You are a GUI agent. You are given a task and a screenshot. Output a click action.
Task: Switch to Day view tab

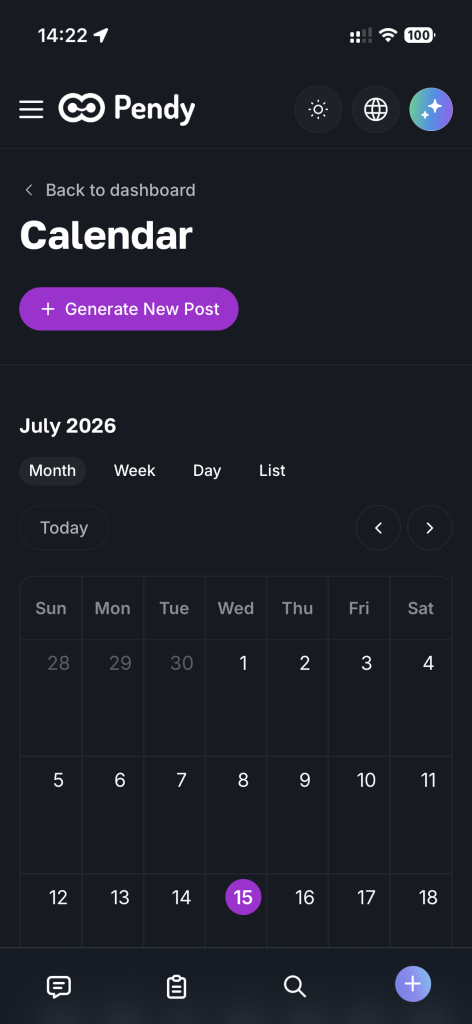click(207, 471)
